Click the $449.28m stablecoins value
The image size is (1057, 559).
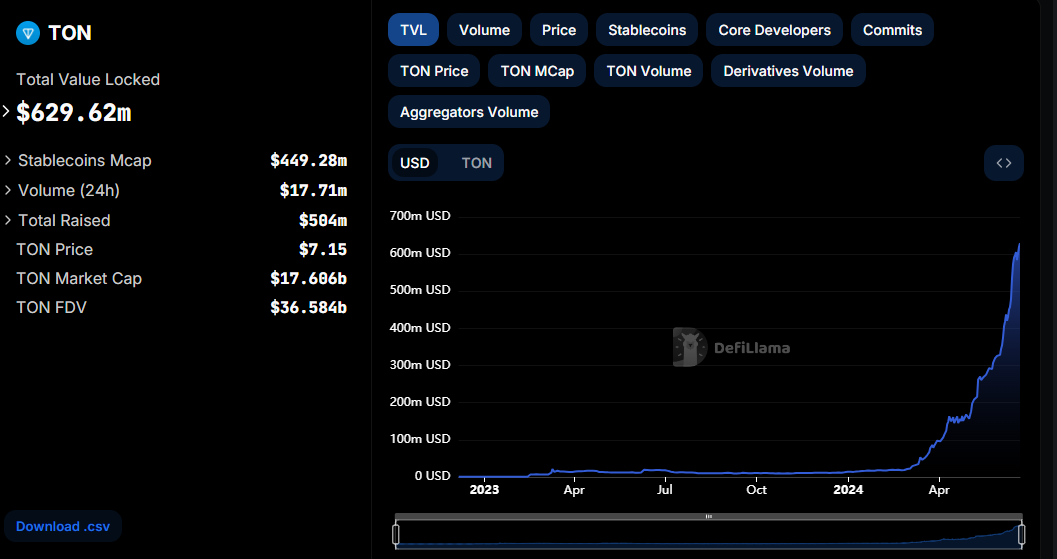[309, 160]
